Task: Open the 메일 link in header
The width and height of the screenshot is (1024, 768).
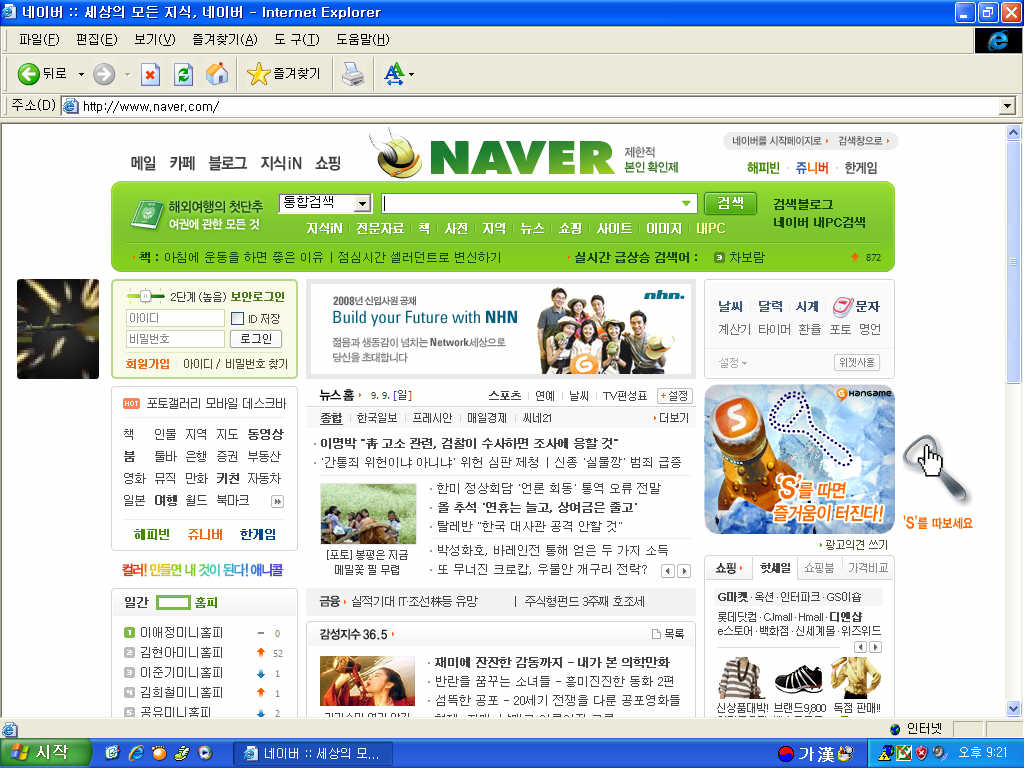Action: (x=143, y=163)
